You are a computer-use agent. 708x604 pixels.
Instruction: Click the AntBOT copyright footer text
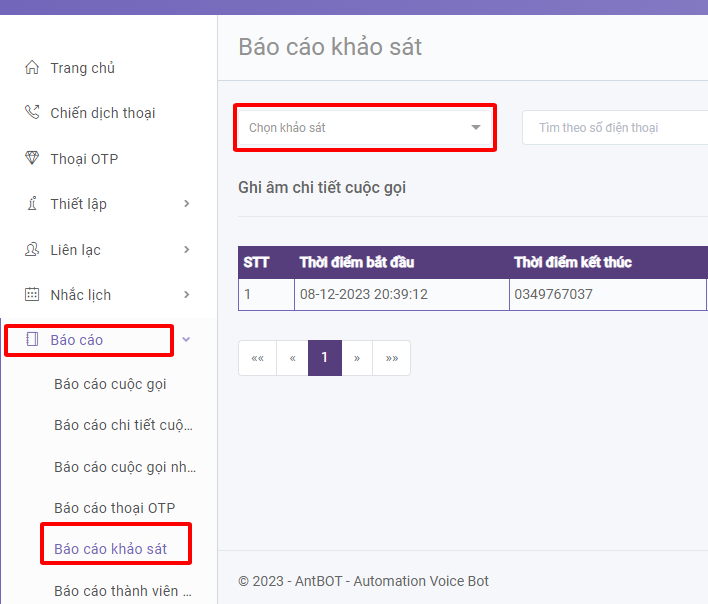tap(363, 581)
